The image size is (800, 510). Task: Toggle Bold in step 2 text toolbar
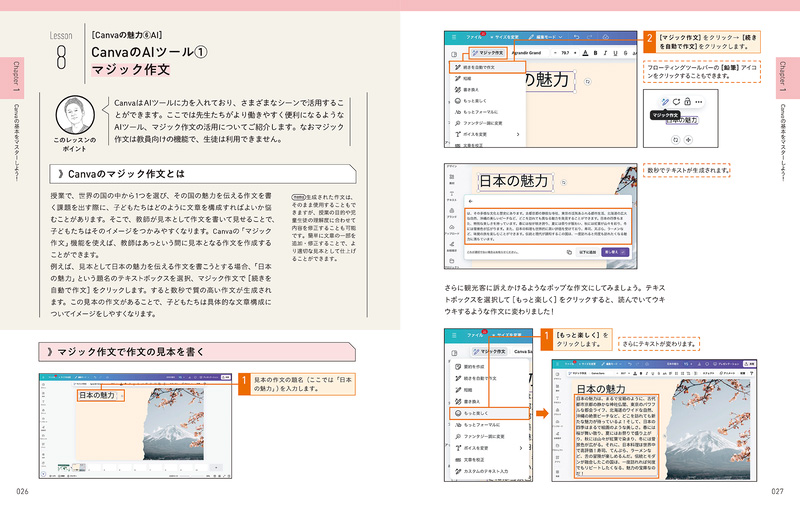pos(595,53)
